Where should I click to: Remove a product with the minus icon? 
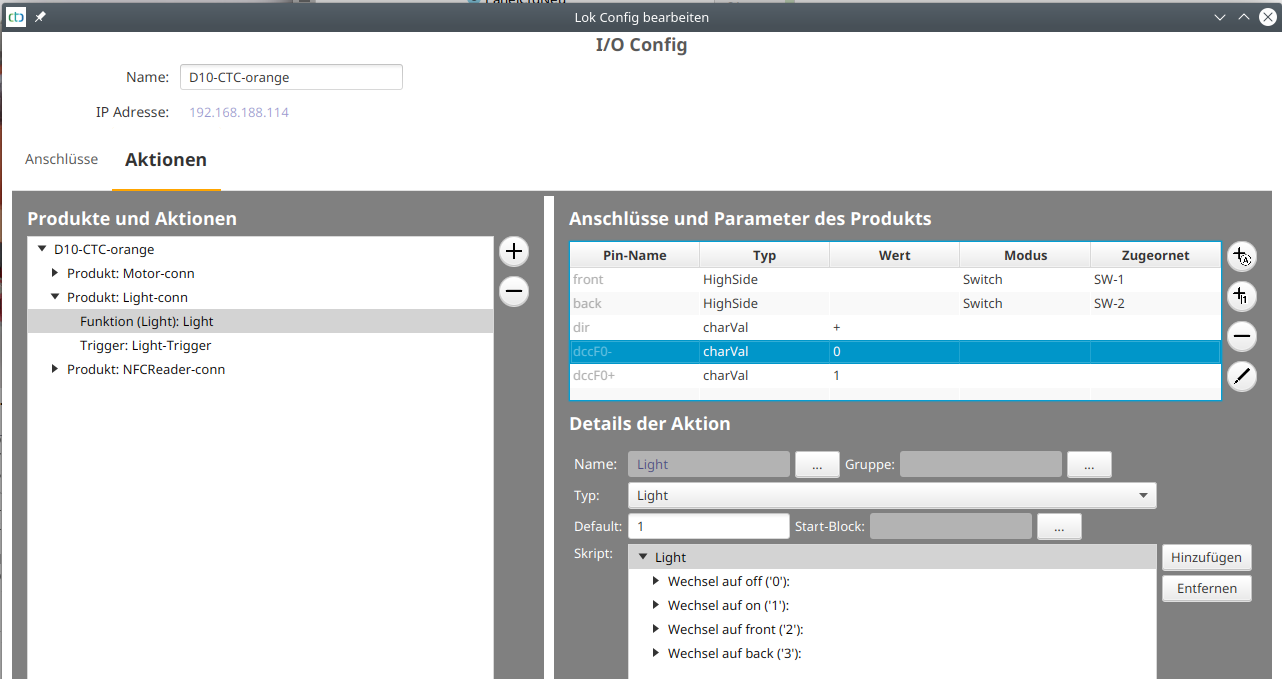pyautogui.click(x=513, y=291)
